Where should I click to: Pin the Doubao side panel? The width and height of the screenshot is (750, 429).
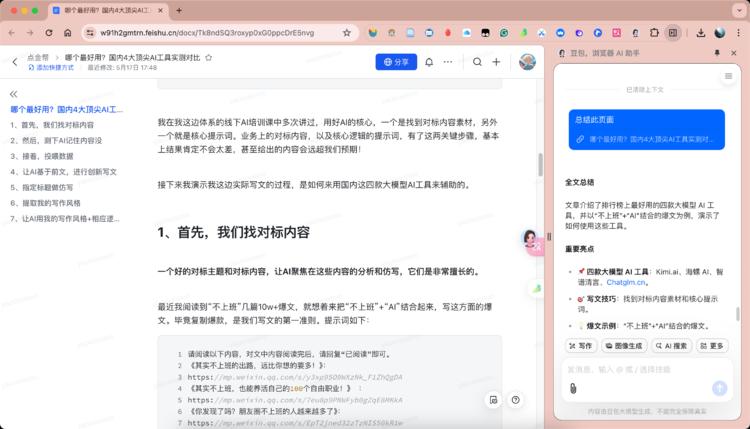(717, 53)
